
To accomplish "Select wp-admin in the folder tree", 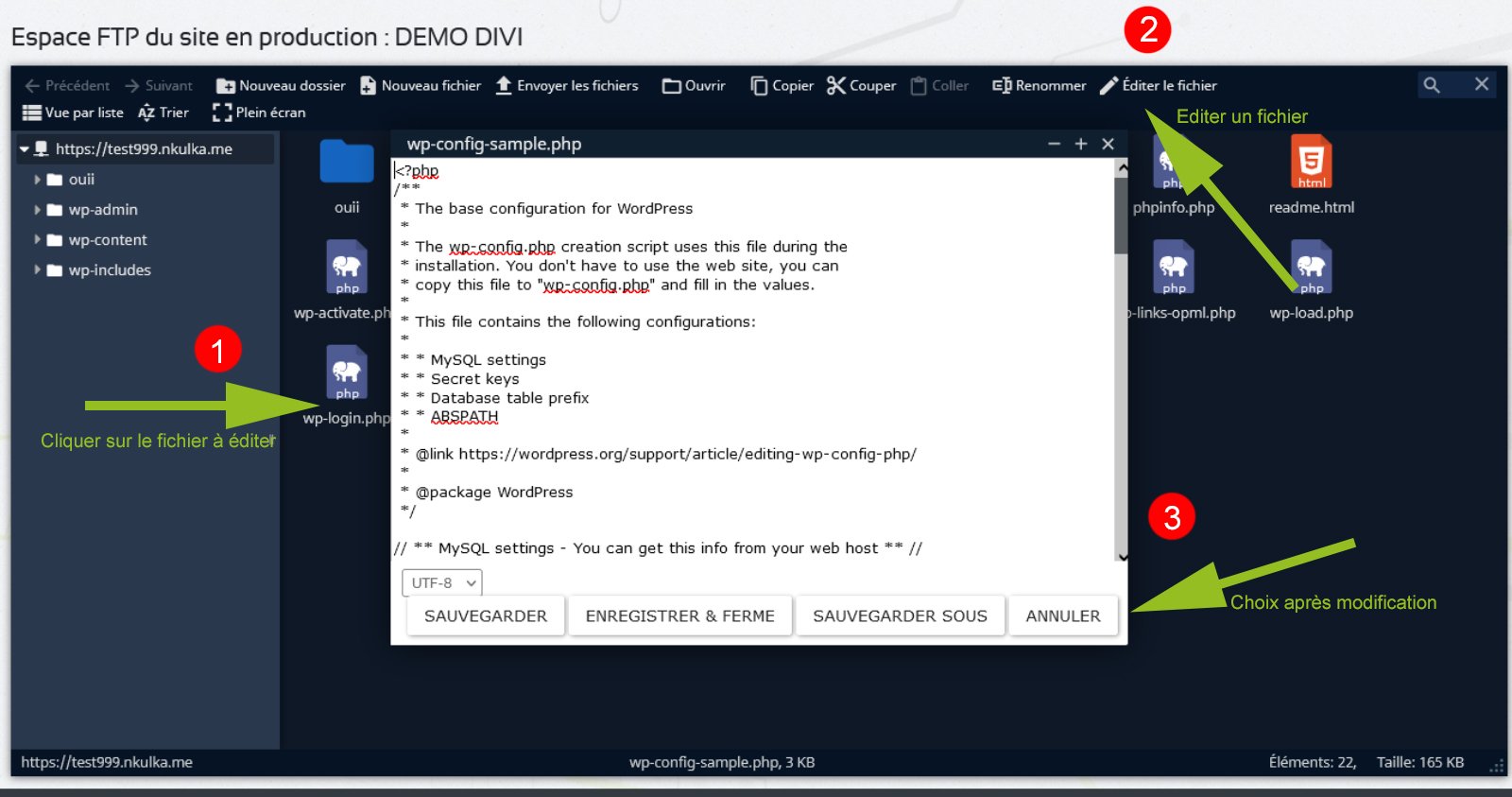I will (x=103, y=210).
